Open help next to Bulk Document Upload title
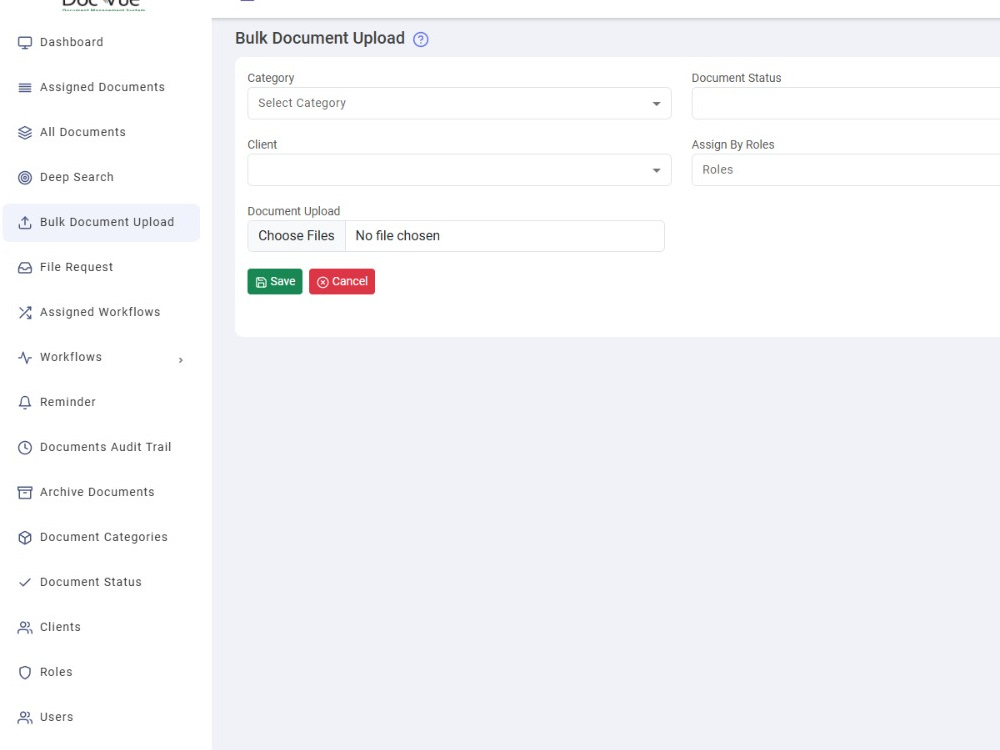Screen dimensions: 1000x750 (421, 40)
